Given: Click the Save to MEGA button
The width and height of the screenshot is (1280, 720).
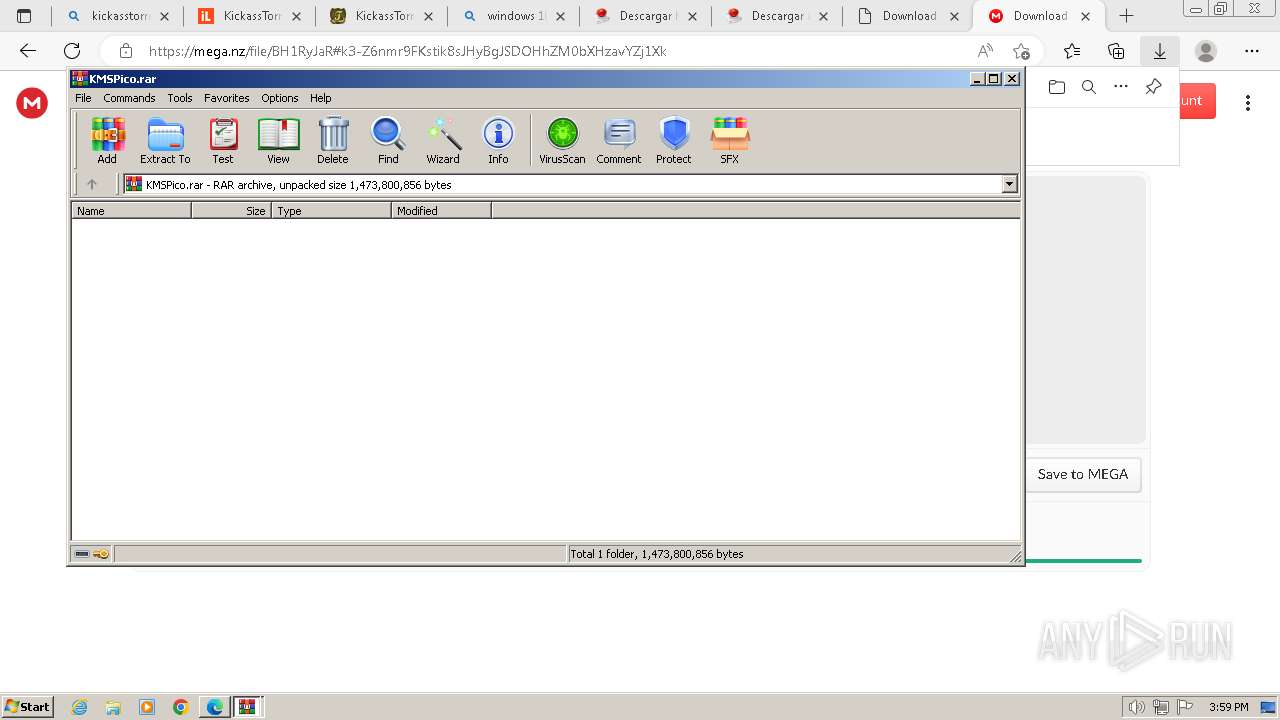Looking at the screenshot, I should point(1083,474).
